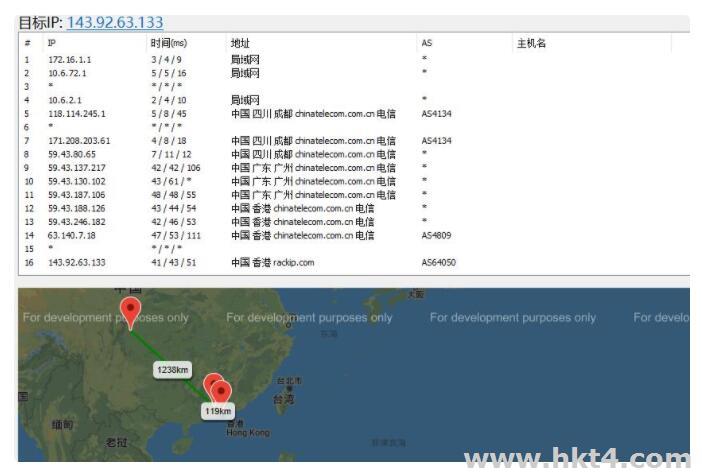Click the AS column header
This screenshot has width=702, height=473.
click(427, 43)
